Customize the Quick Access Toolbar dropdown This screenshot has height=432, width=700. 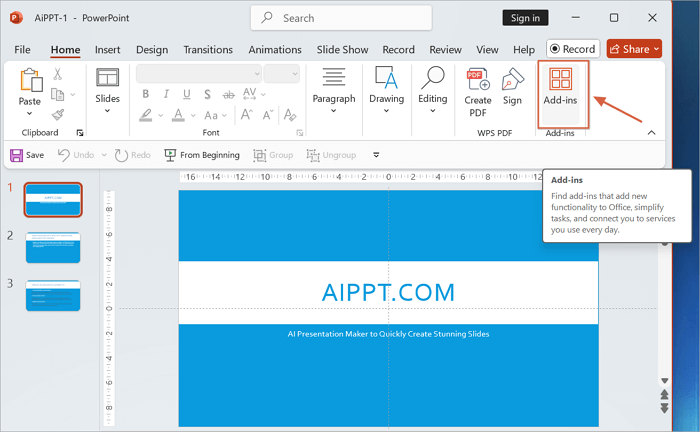[376, 155]
